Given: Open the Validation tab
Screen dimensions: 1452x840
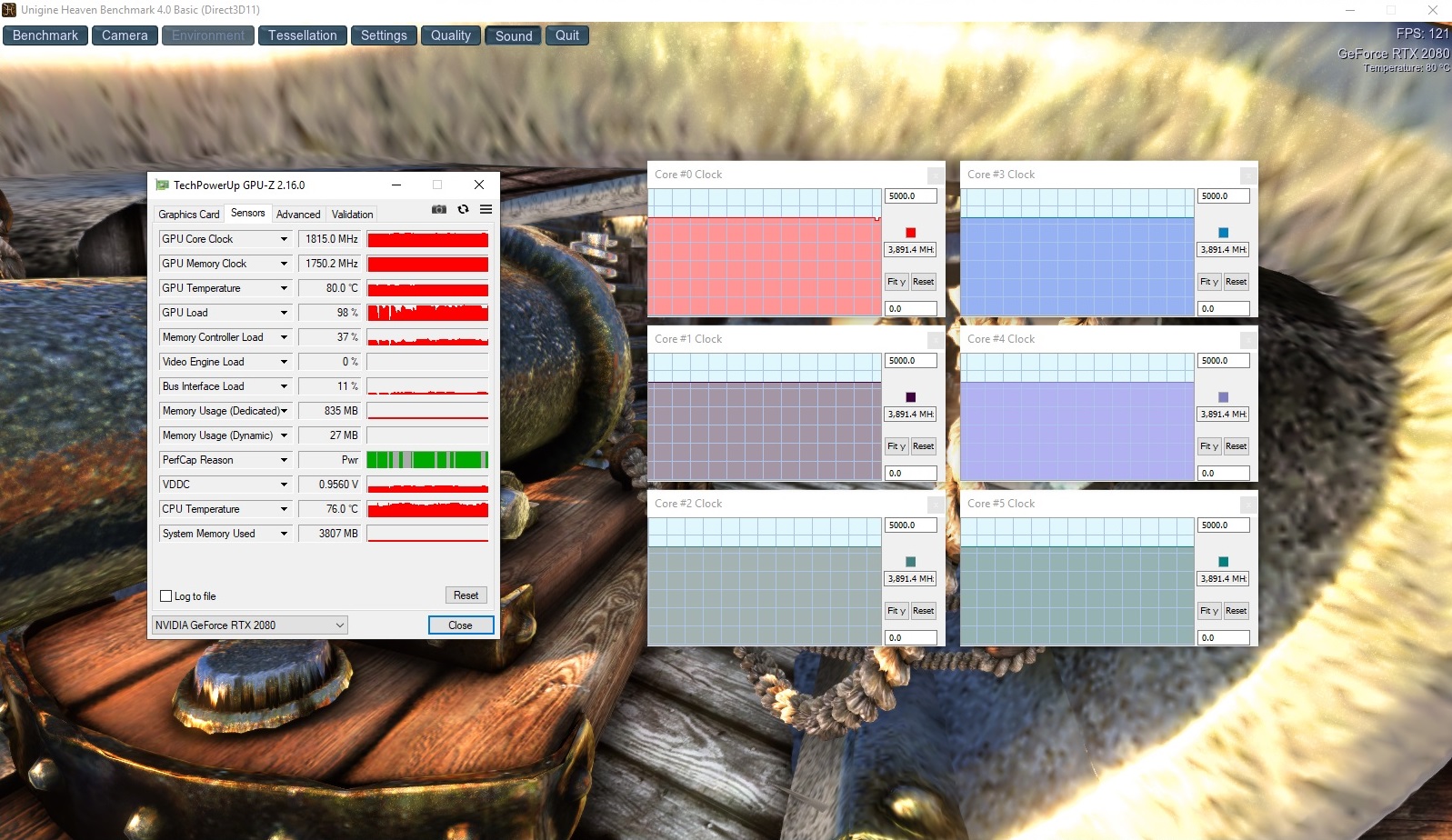Looking at the screenshot, I should click(353, 215).
